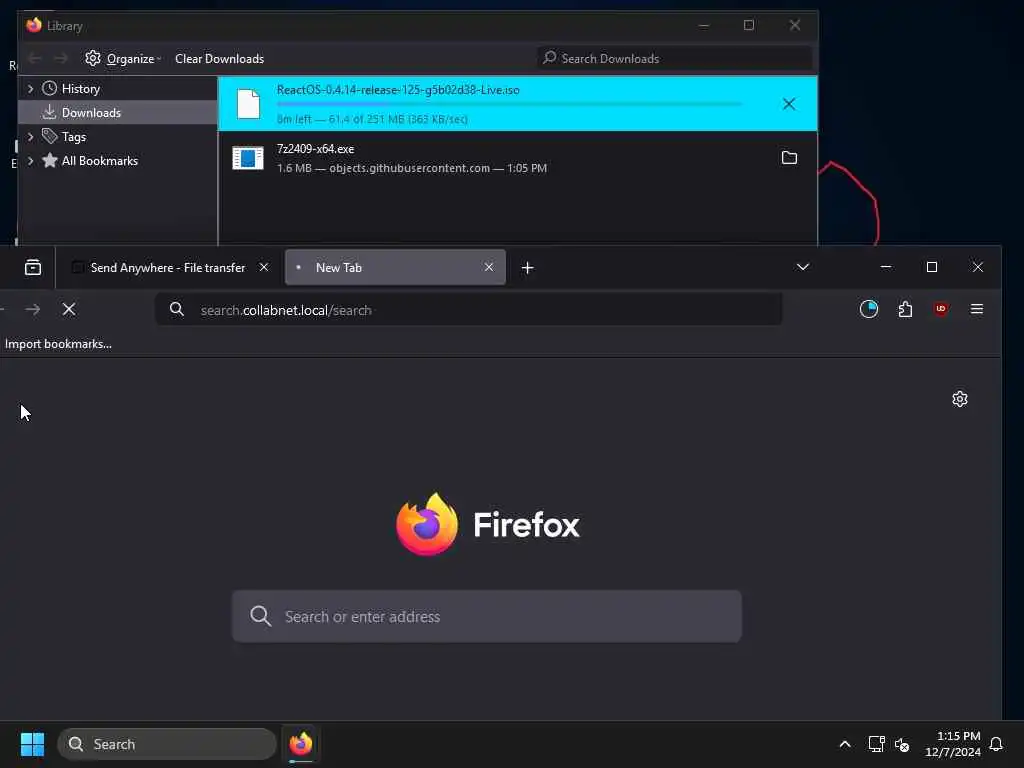This screenshot has height=768, width=1024.
Task: Click the taskbar Search box
Action: coord(167,744)
